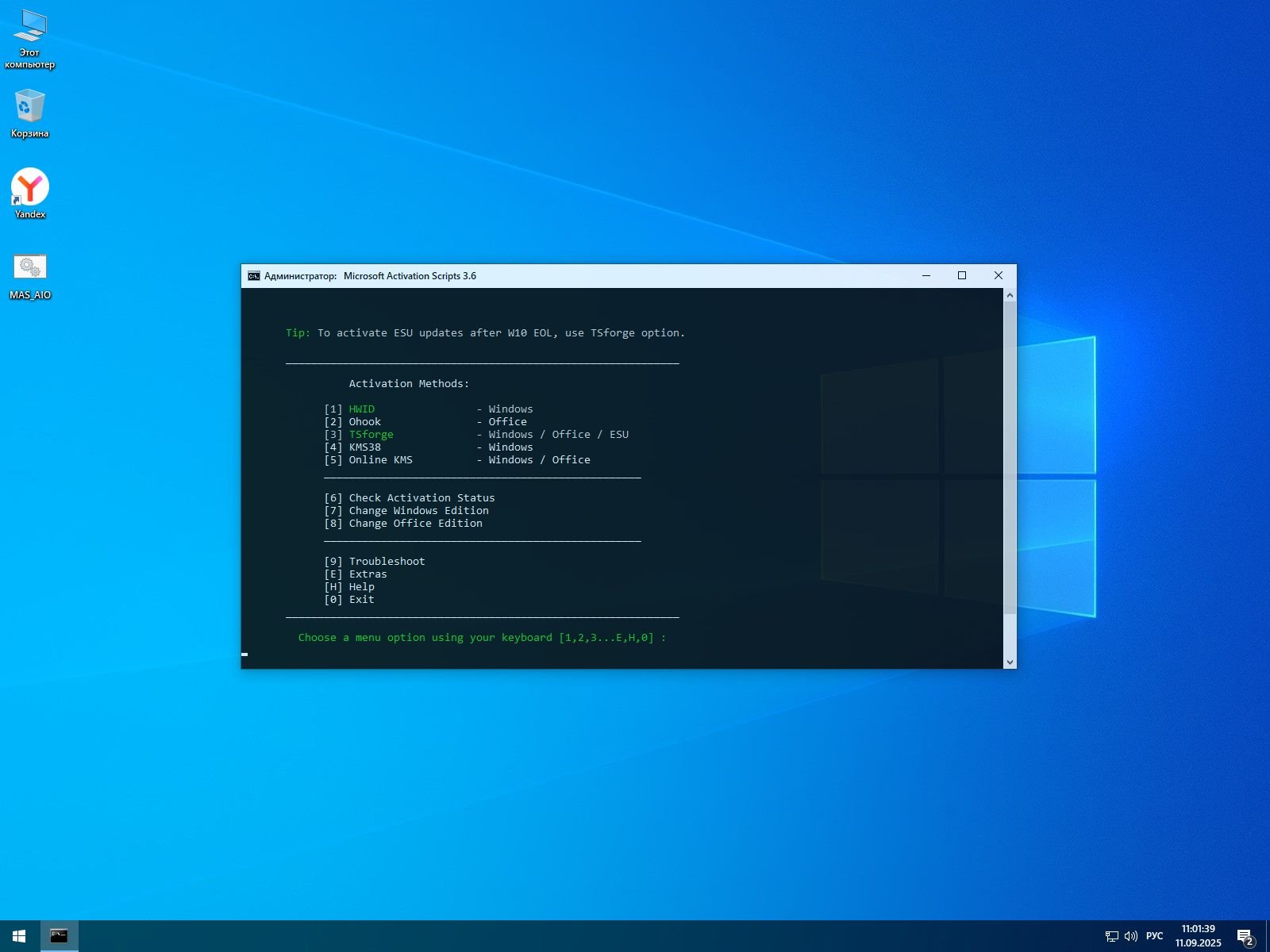1270x952 pixels.
Task: Switch input language via РУС indicator
Action: (1154, 936)
